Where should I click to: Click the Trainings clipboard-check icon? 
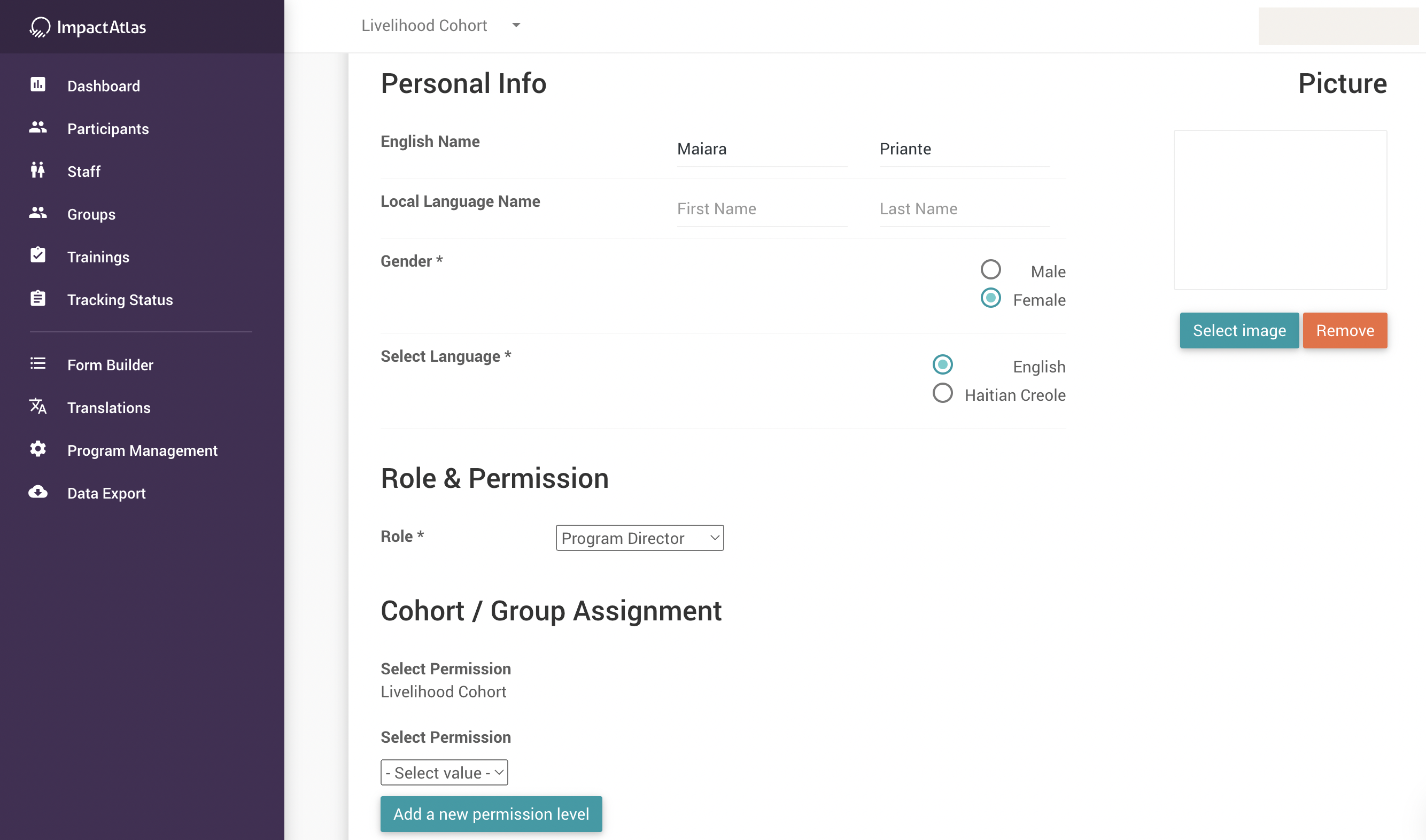click(x=38, y=255)
